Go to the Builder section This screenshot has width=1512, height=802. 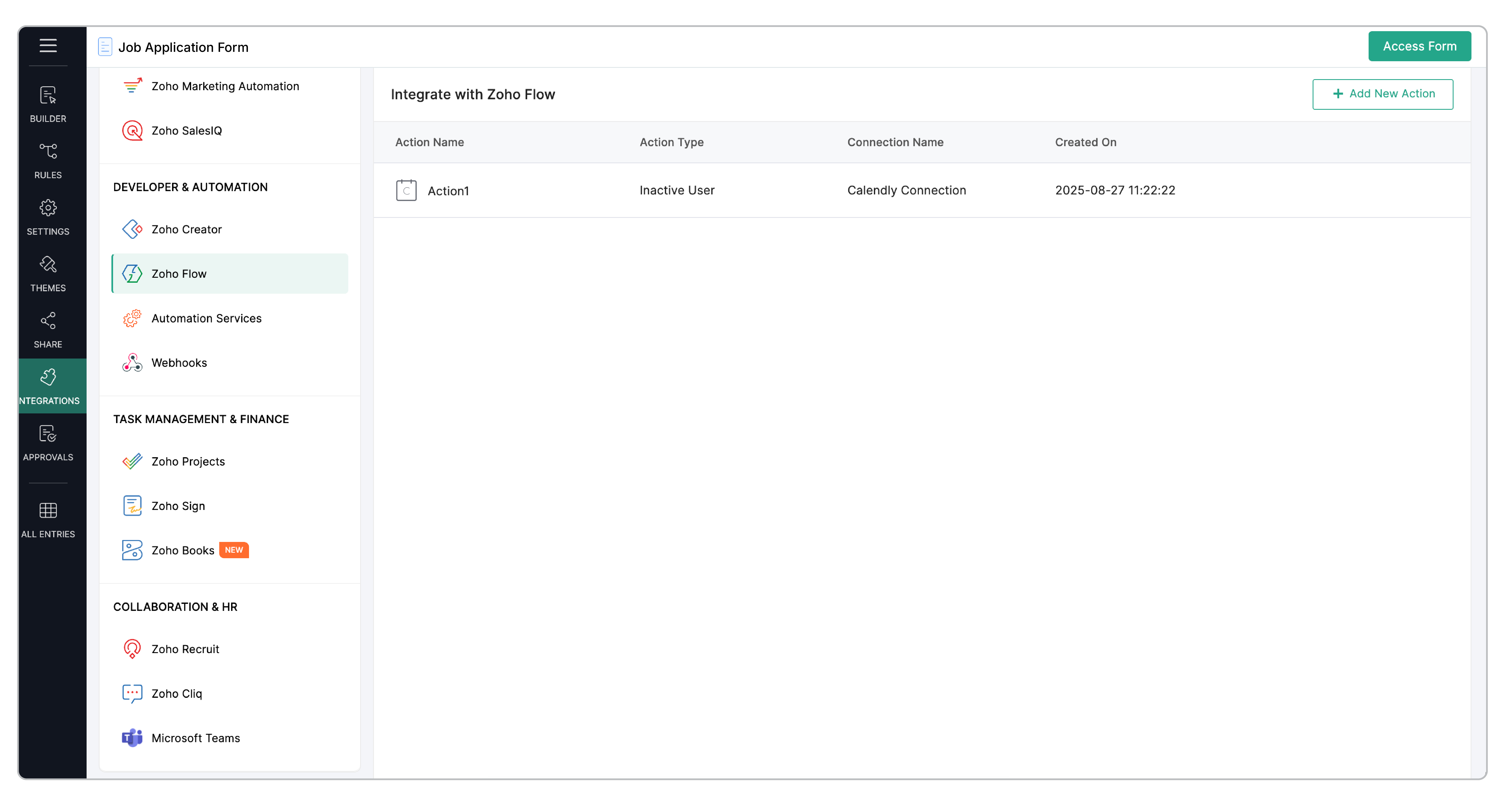pos(48,104)
